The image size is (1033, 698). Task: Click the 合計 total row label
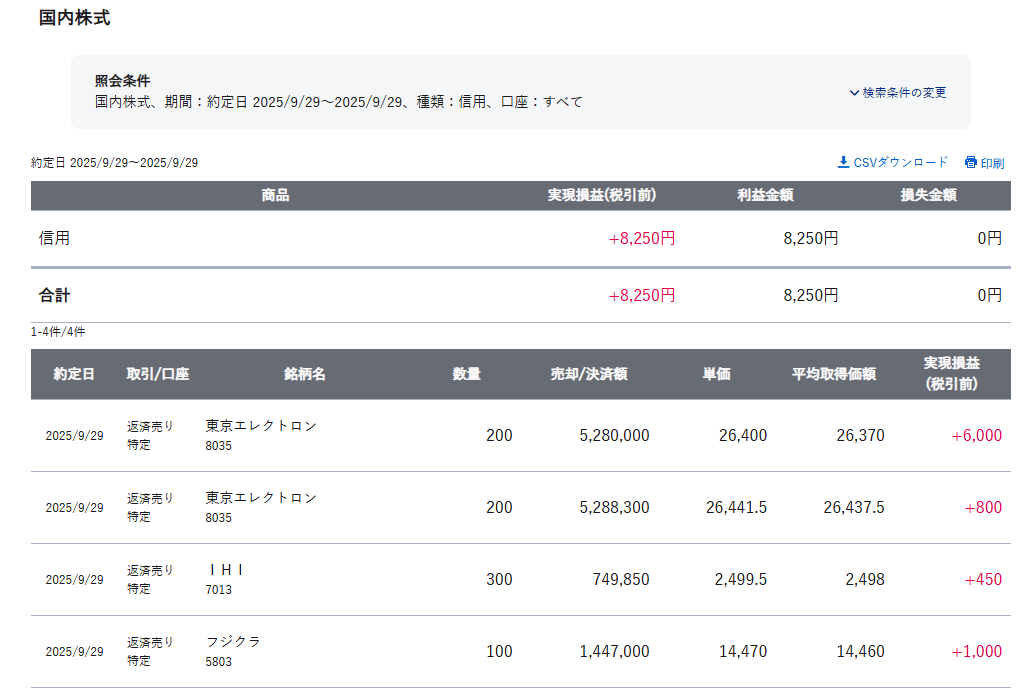(x=55, y=295)
